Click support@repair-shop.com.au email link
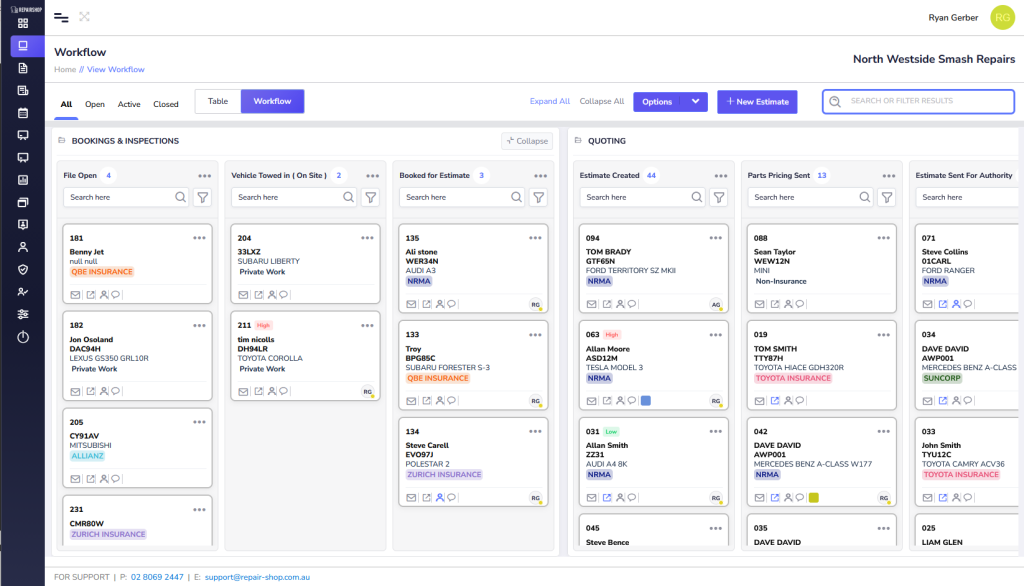 257,578
